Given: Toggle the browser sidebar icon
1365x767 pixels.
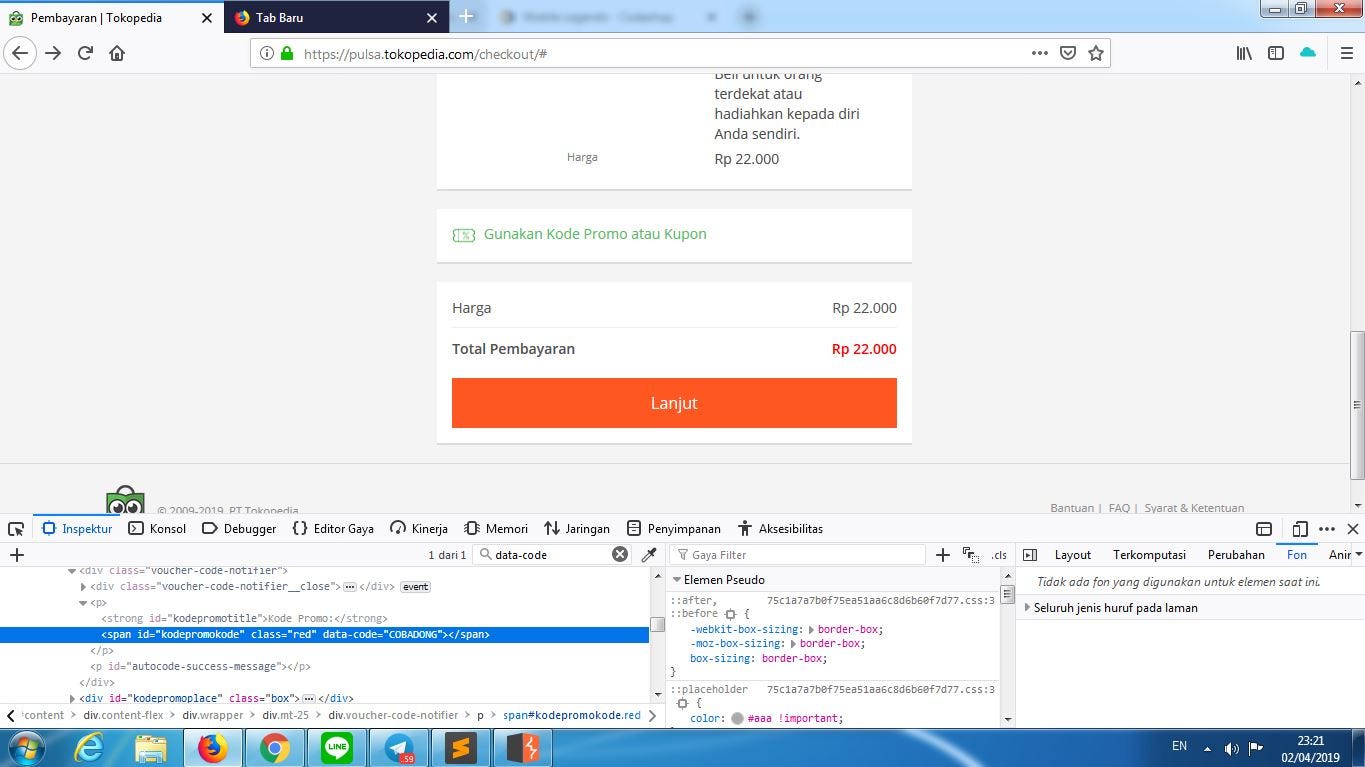Looking at the screenshot, I should [1276, 53].
